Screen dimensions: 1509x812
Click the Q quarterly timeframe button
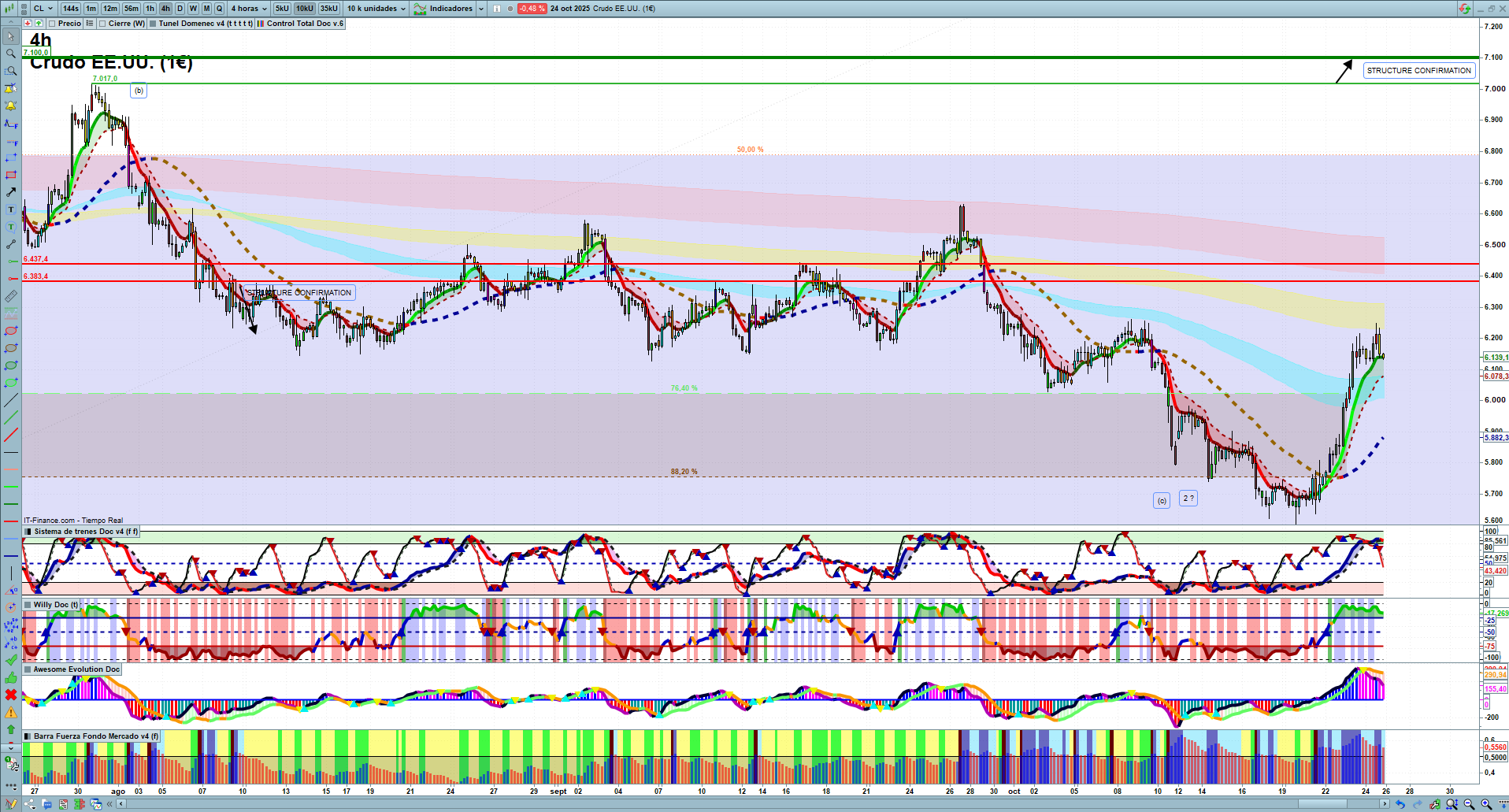pyautogui.click(x=220, y=9)
